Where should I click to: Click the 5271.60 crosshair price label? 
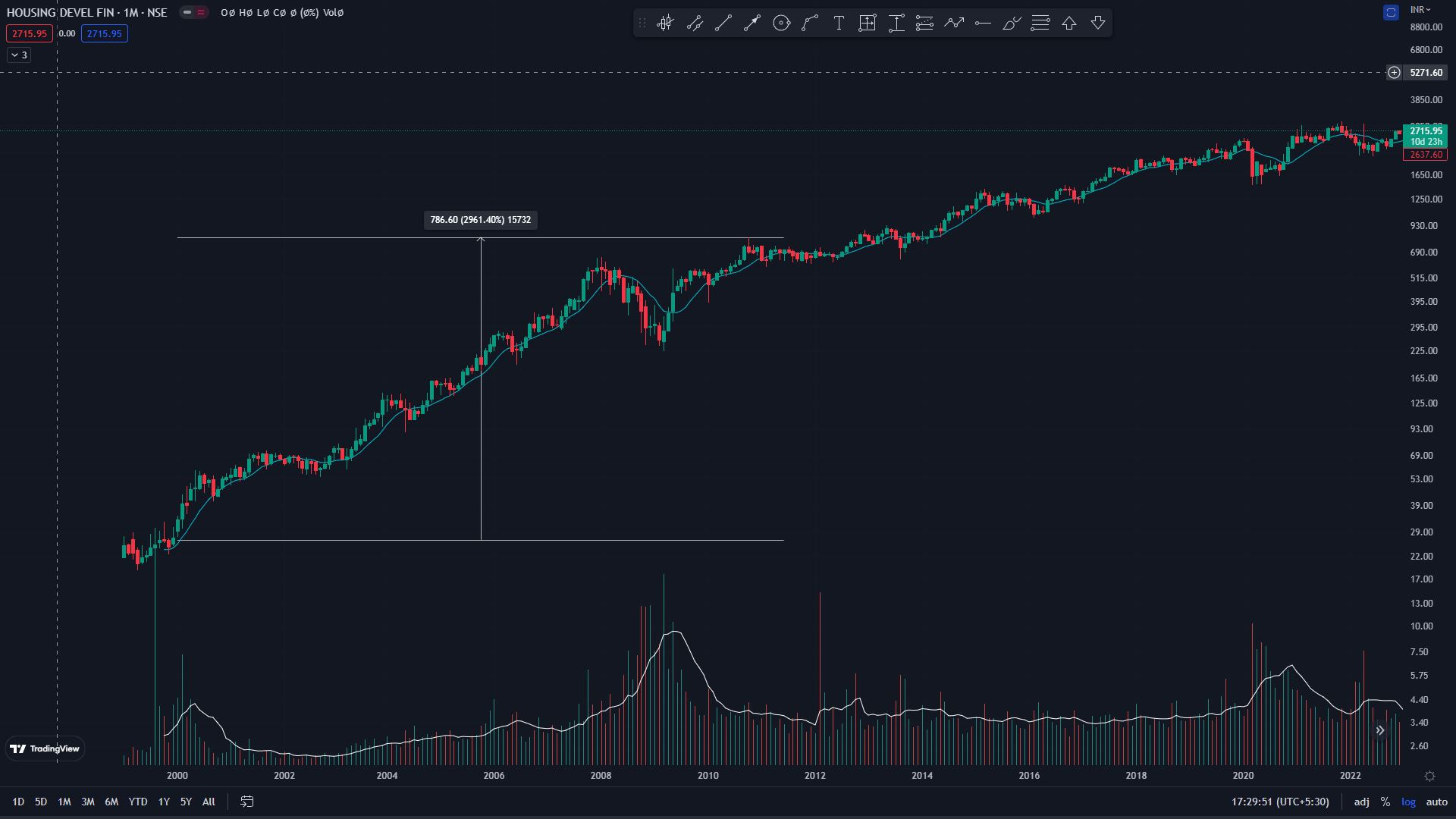(1426, 73)
